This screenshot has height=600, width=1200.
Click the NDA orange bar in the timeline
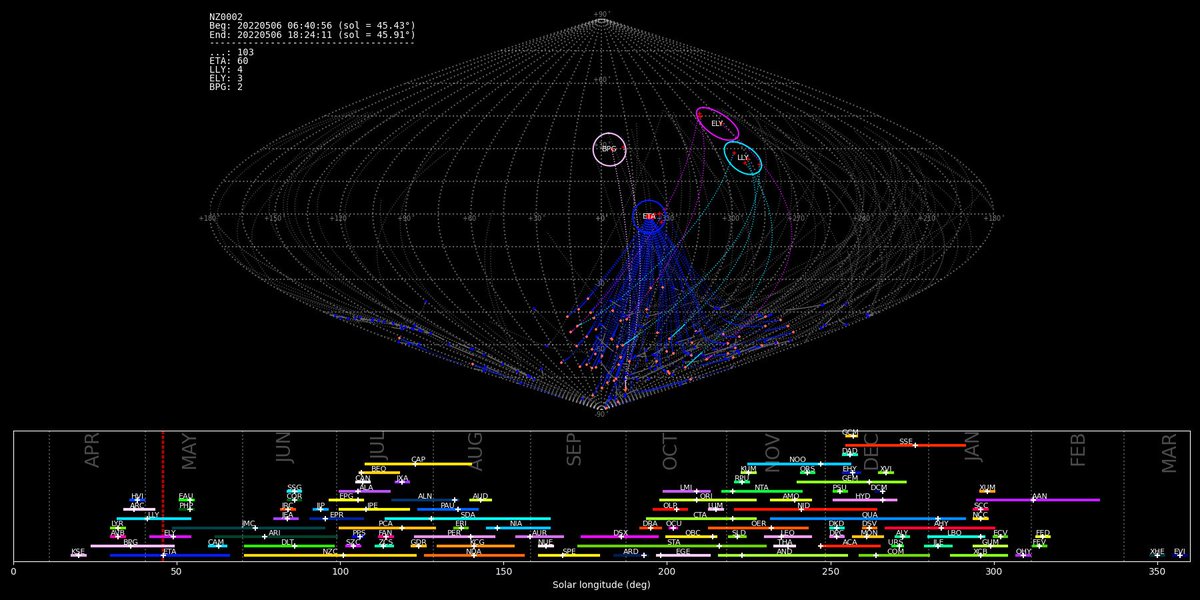(475, 555)
